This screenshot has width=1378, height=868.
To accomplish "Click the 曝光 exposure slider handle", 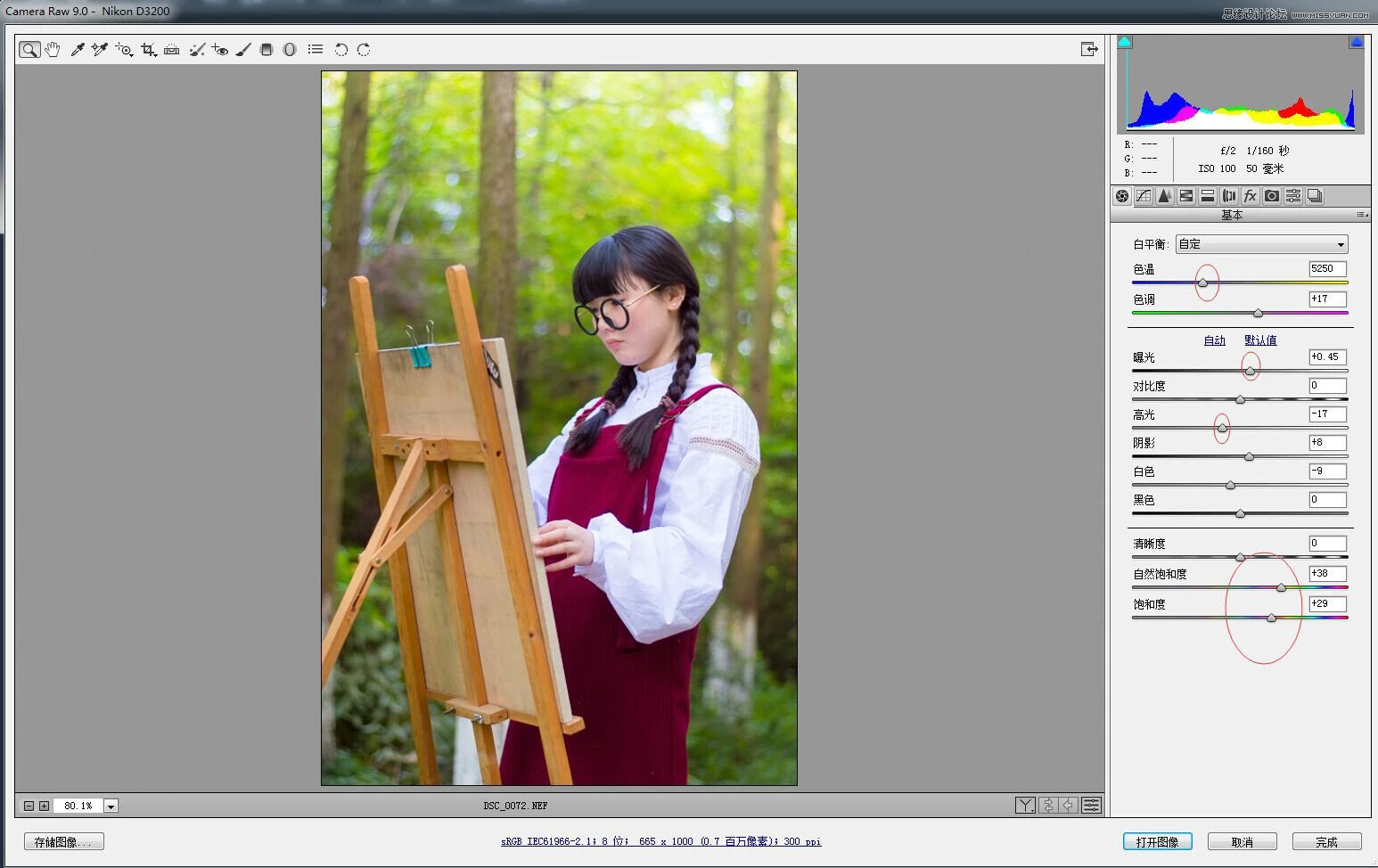I will point(1250,371).
